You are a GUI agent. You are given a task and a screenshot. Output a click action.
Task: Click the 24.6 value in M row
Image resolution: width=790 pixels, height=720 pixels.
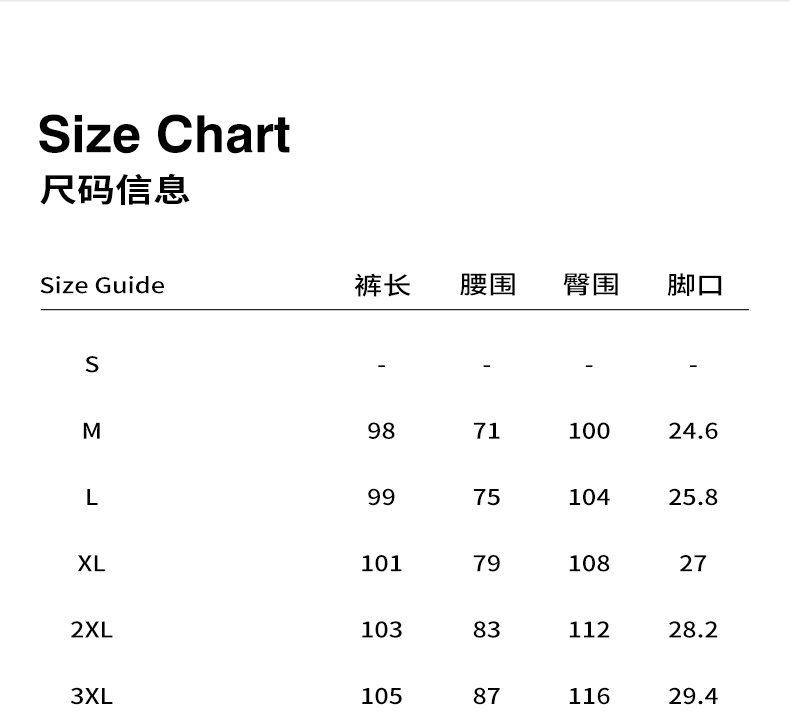click(693, 431)
